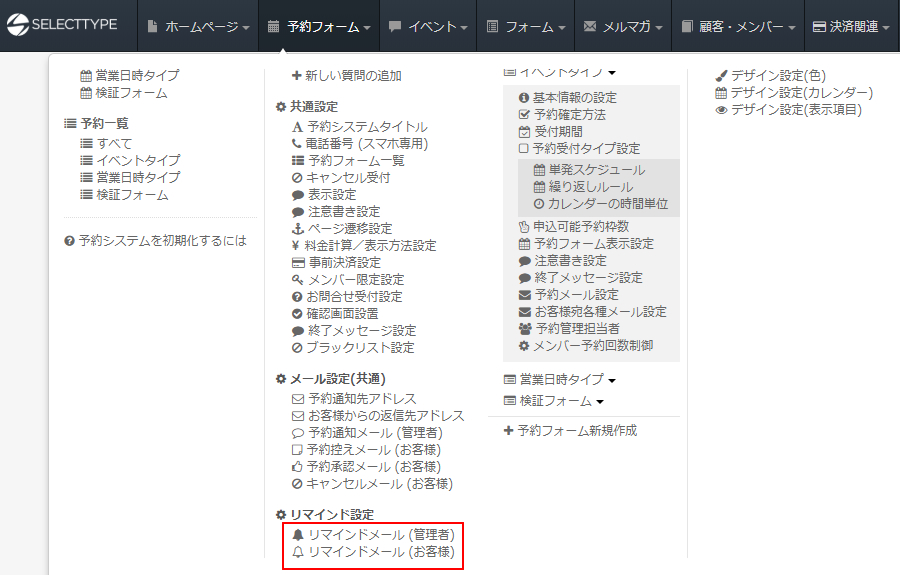Expand the 営業日時タイプ dropdown section
The height and width of the screenshot is (575, 900).
559,380
